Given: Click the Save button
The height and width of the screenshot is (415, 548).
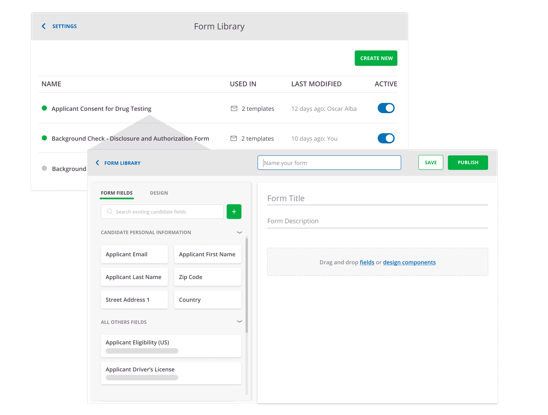Looking at the screenshot, I should tap(431, 163).
